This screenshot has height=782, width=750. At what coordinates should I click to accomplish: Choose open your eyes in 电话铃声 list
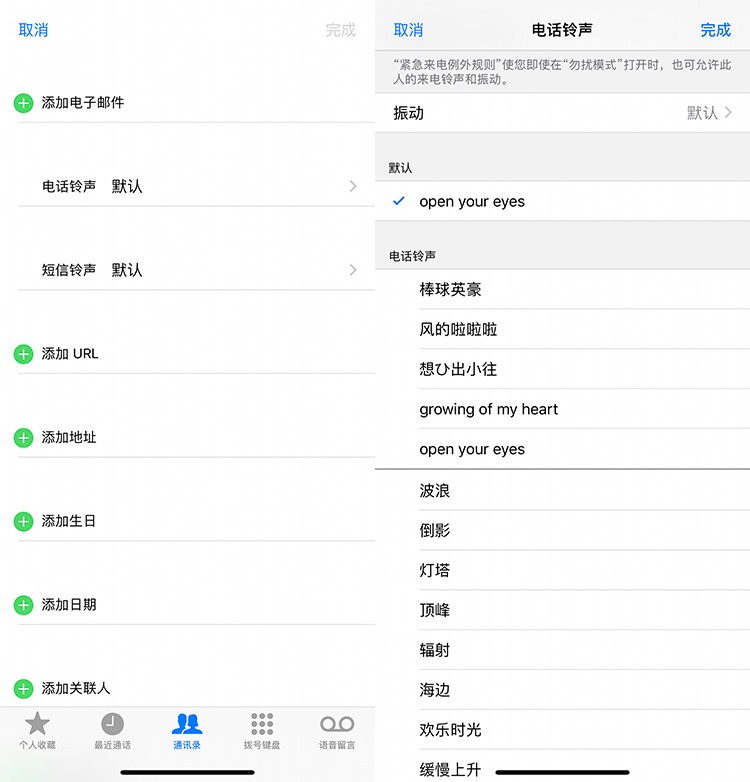(562, 449)
